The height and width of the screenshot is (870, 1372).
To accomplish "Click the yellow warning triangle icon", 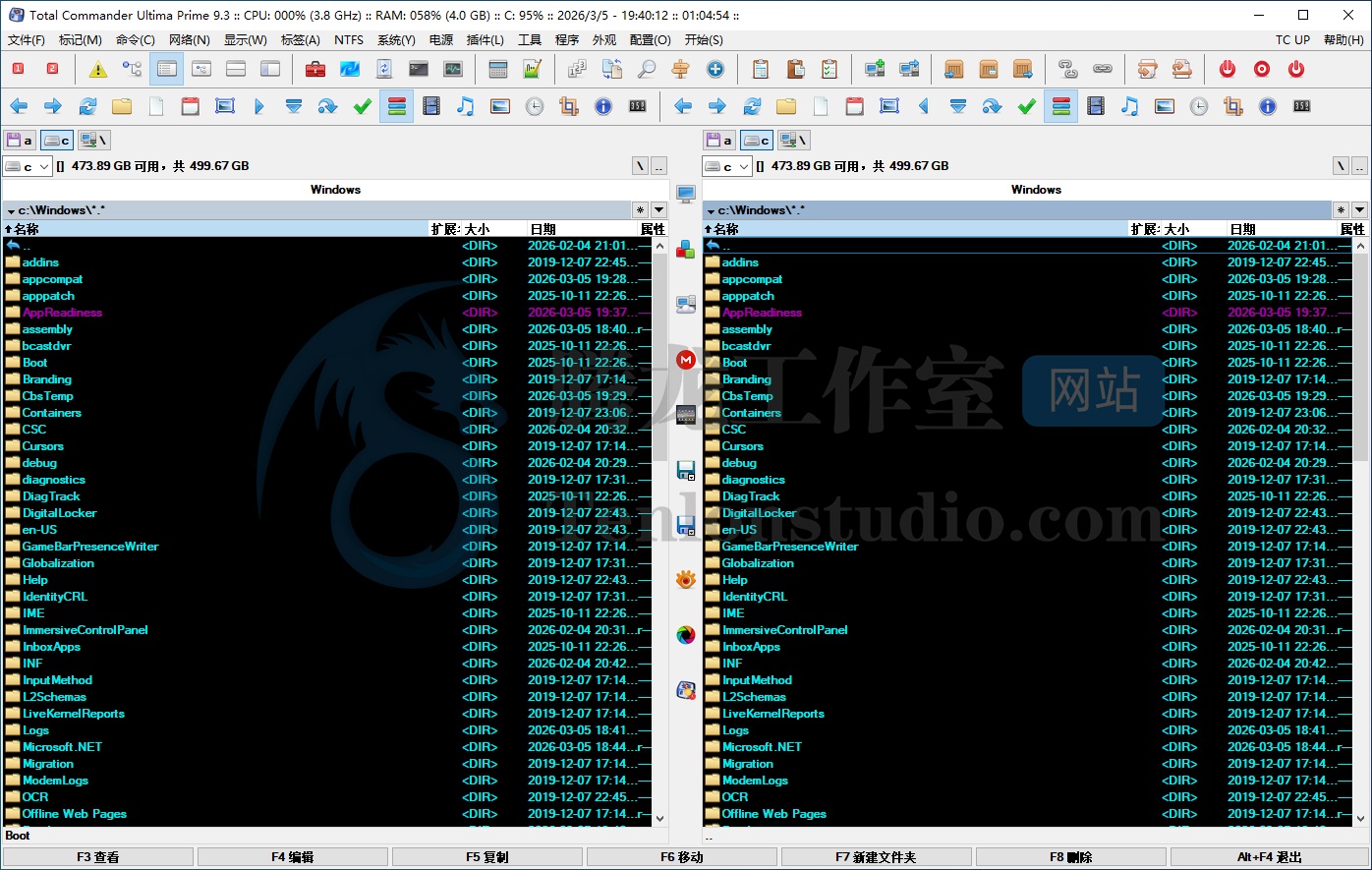I will [x=97, y=69].
